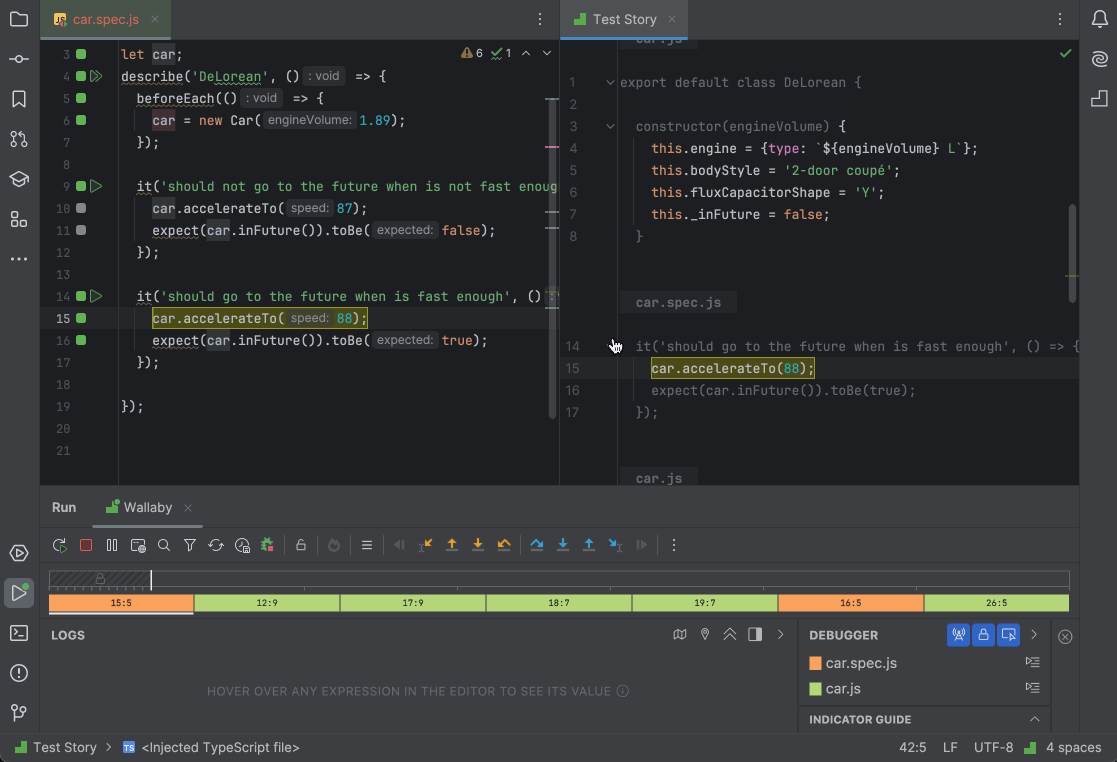
Task: Run the 'DeLorean' describe block from the gutter
Action: [95, 76]
